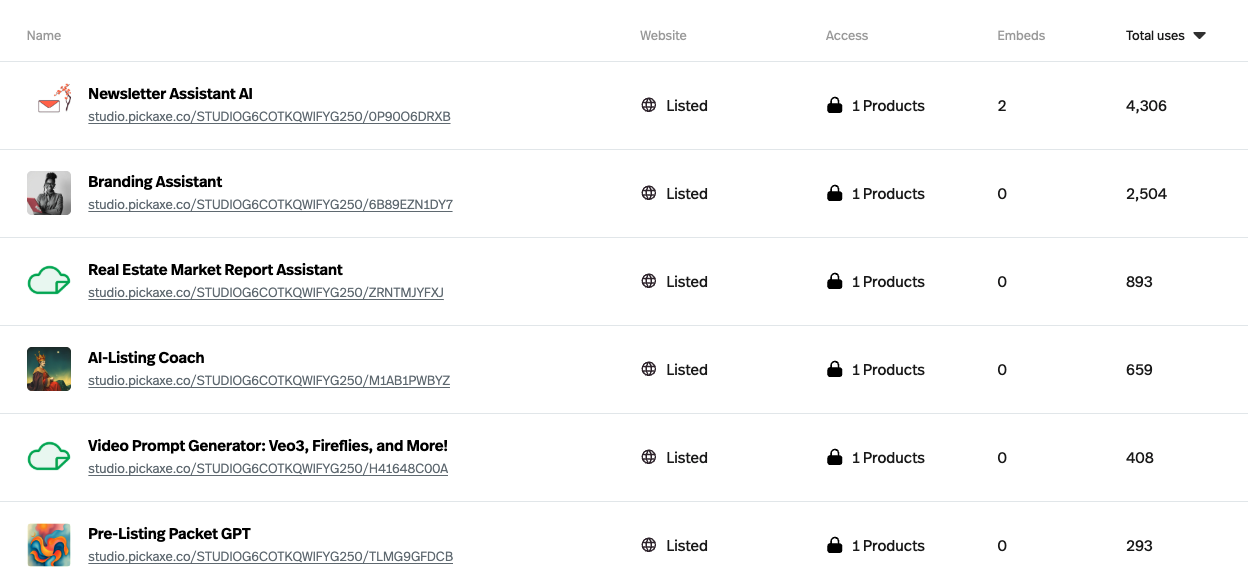Select the green cloud icon next to Real Estate Market Report Assistant

(48, 281)
